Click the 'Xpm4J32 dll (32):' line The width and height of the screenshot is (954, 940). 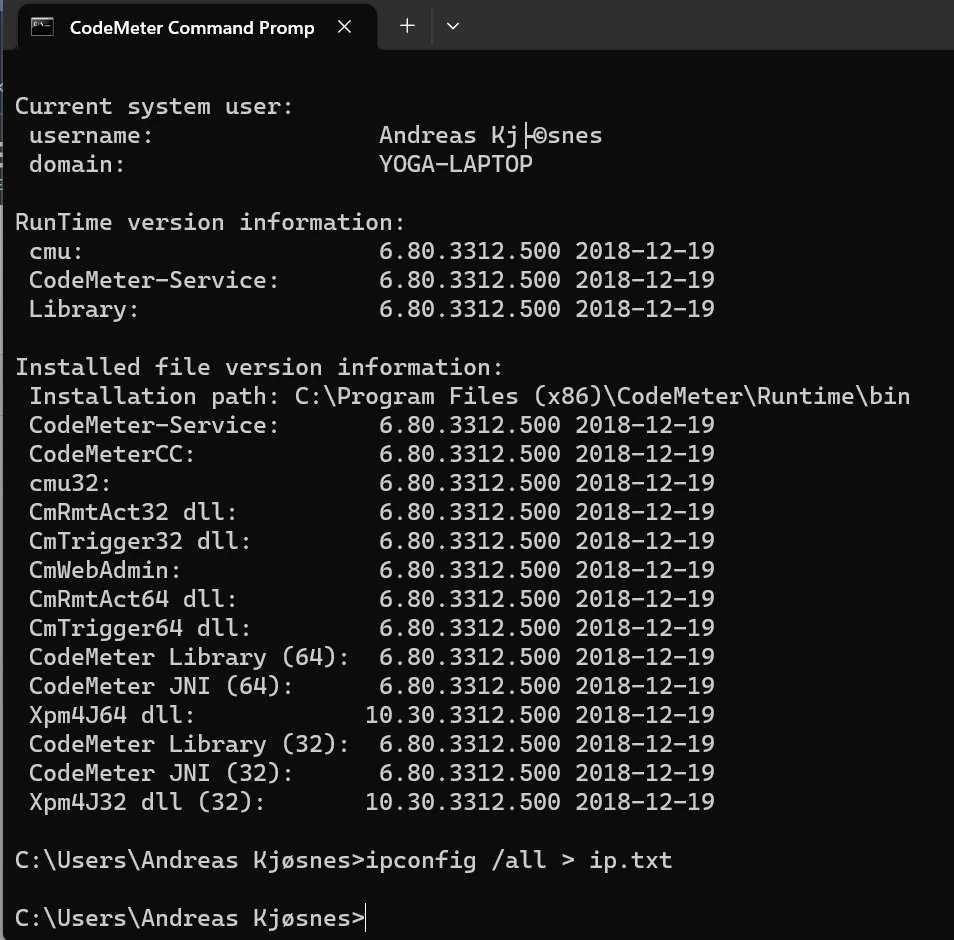372,802
